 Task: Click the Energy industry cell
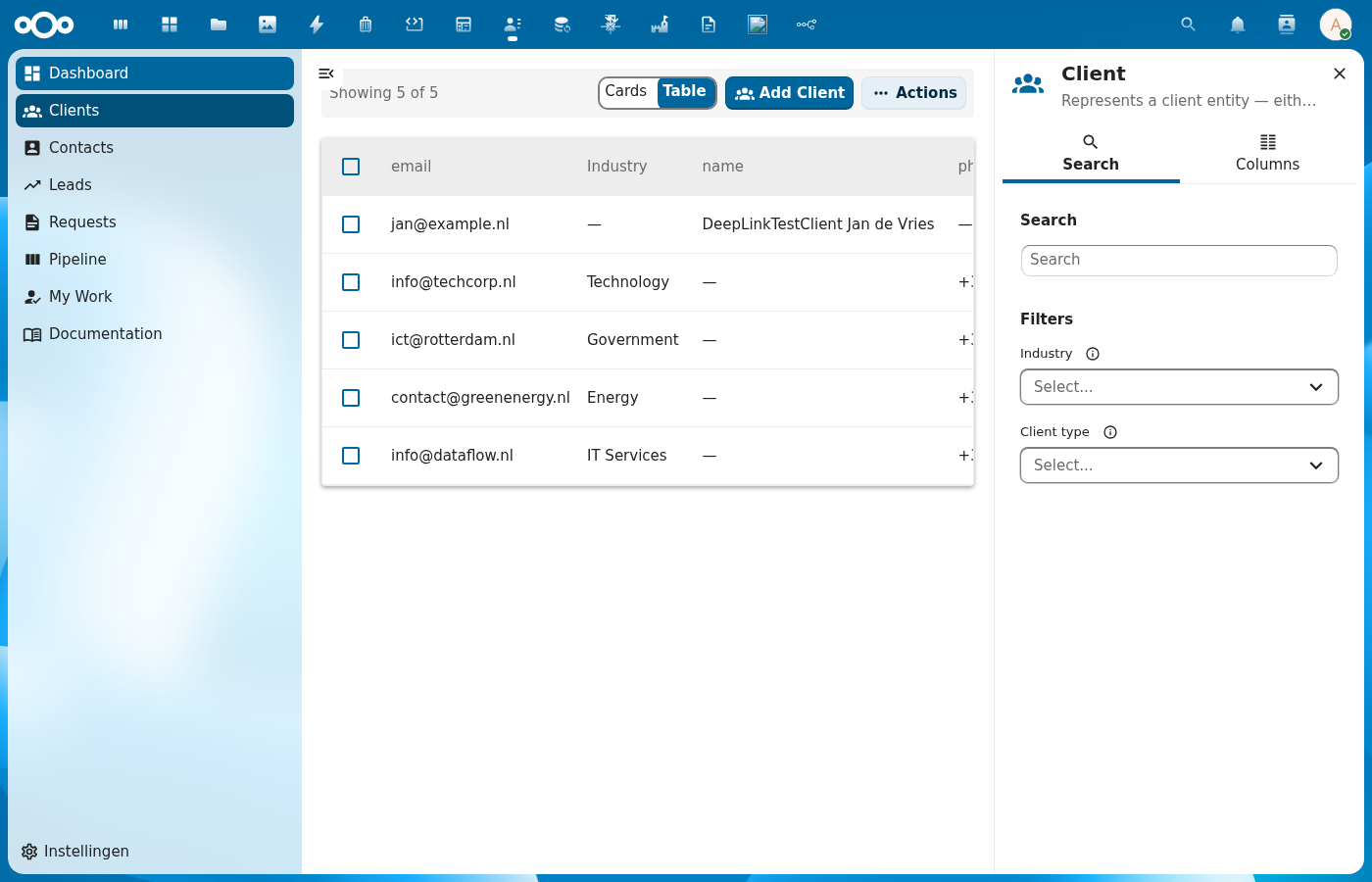point(612,398)
